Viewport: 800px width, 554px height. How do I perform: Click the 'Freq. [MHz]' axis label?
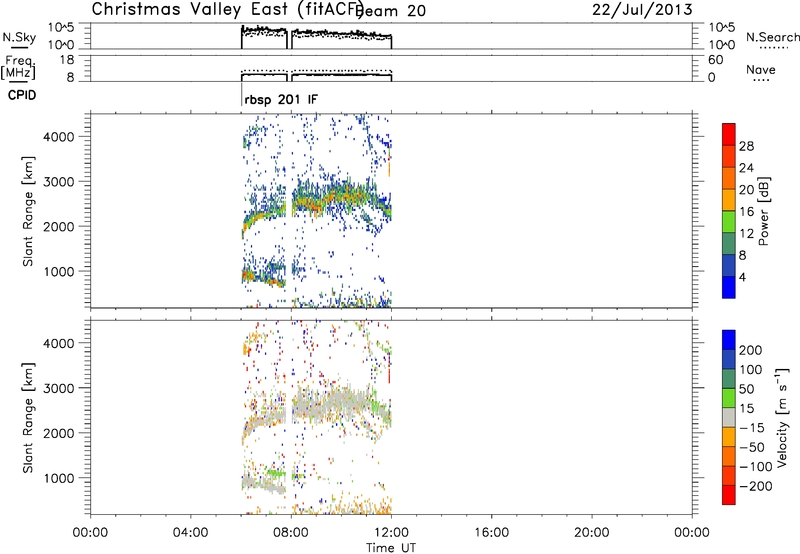18,68
